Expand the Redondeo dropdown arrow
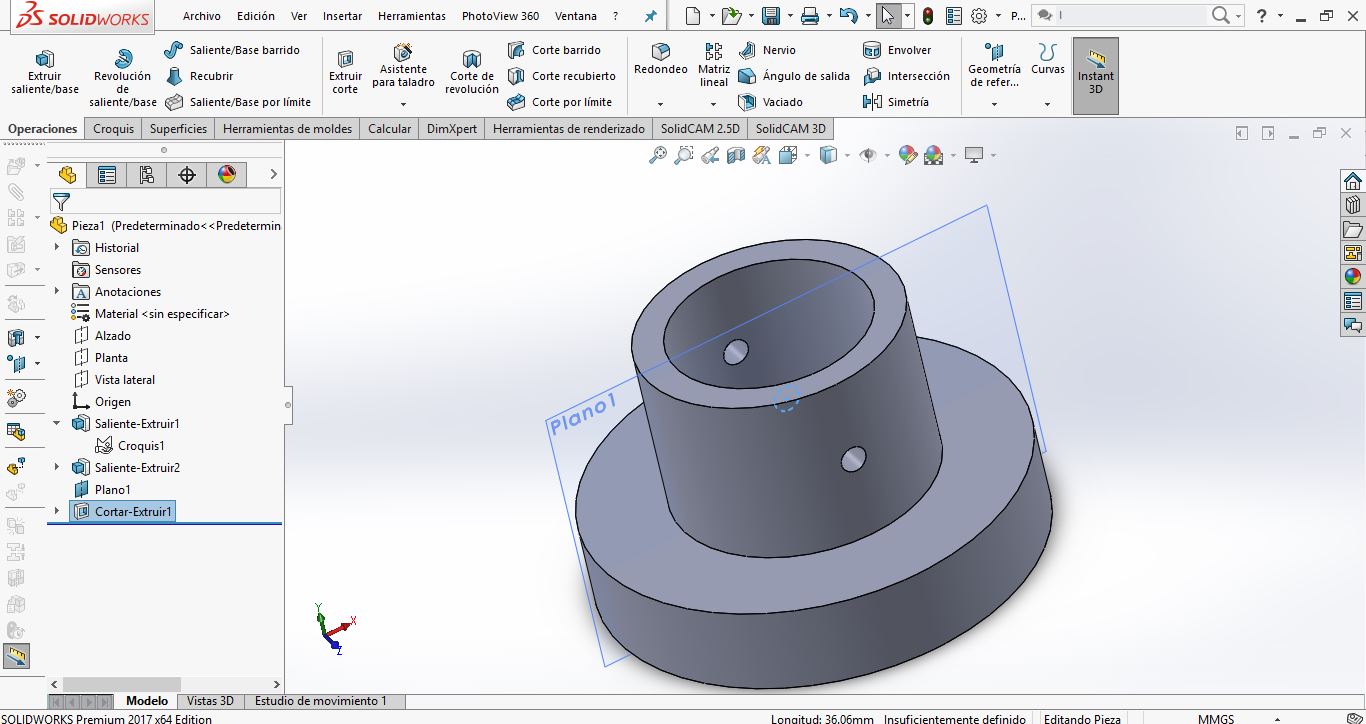 coord(660,104)
